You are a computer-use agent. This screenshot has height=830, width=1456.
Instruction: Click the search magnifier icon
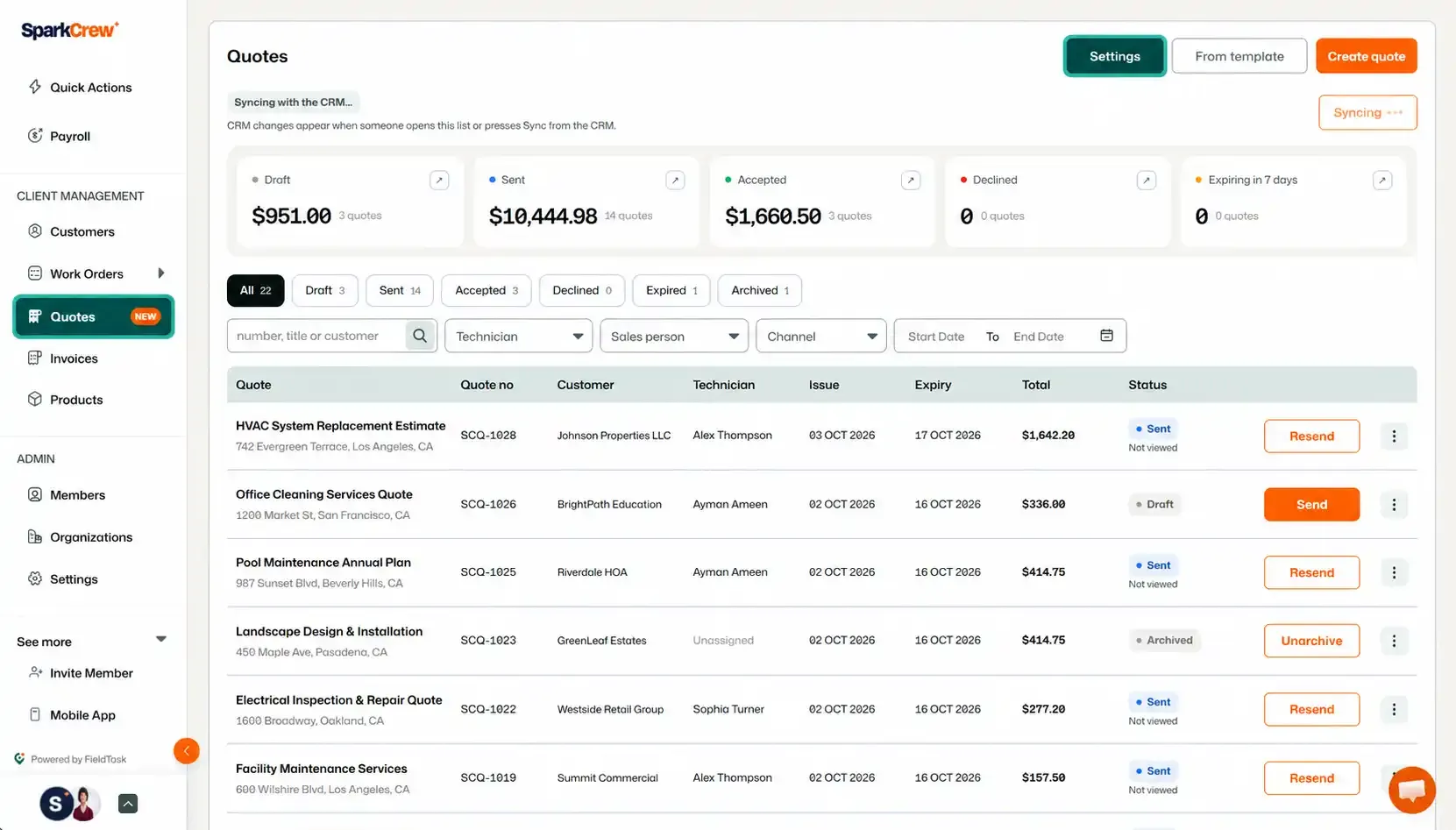click(x=420, y=336)
